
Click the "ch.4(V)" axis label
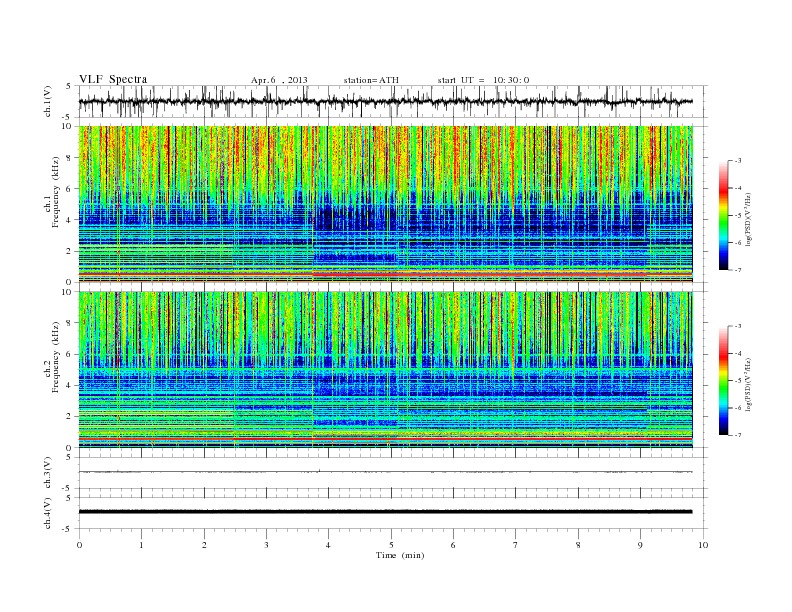pos(48,513)
